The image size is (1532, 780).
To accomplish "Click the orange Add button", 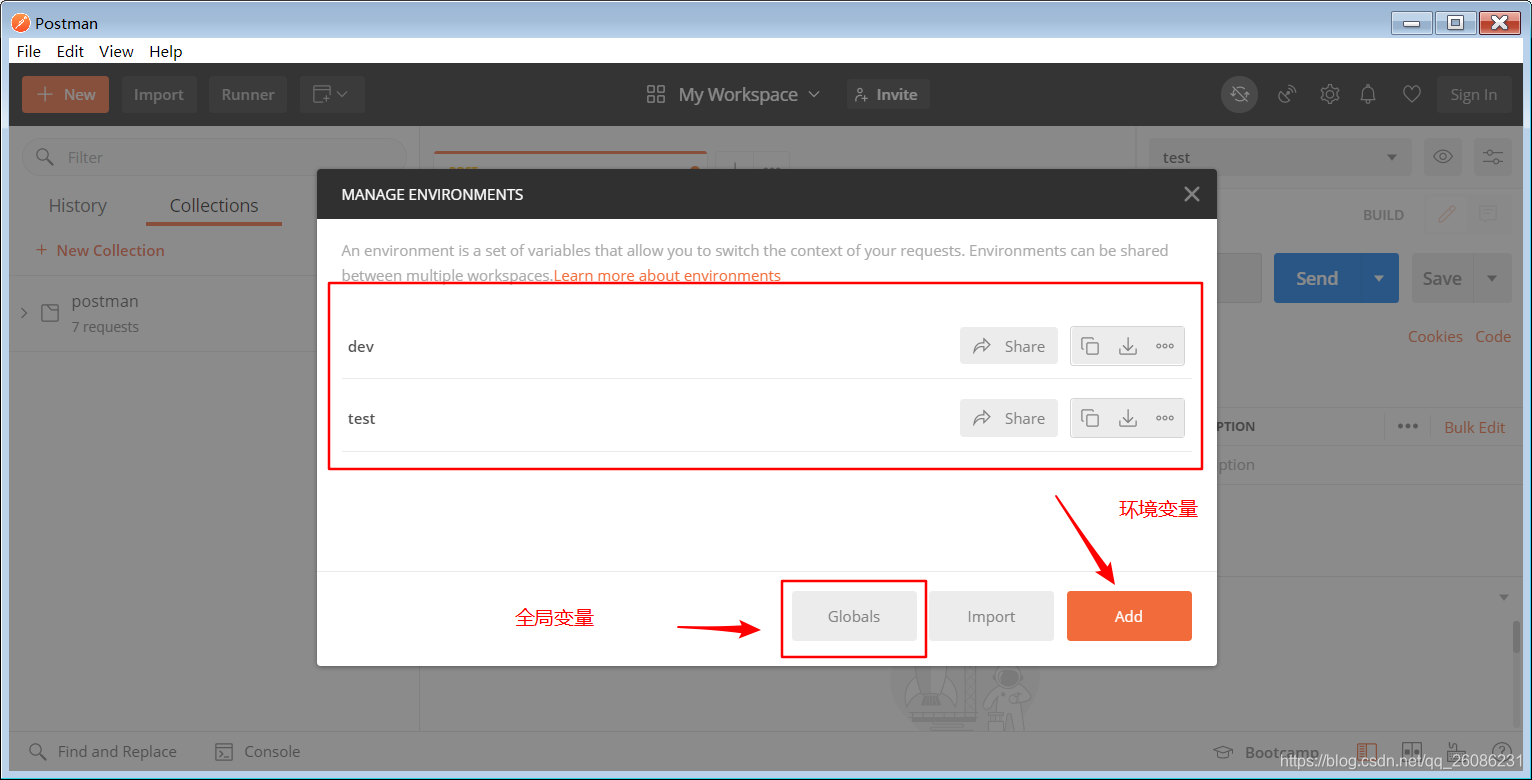I will coord(1129,616).
